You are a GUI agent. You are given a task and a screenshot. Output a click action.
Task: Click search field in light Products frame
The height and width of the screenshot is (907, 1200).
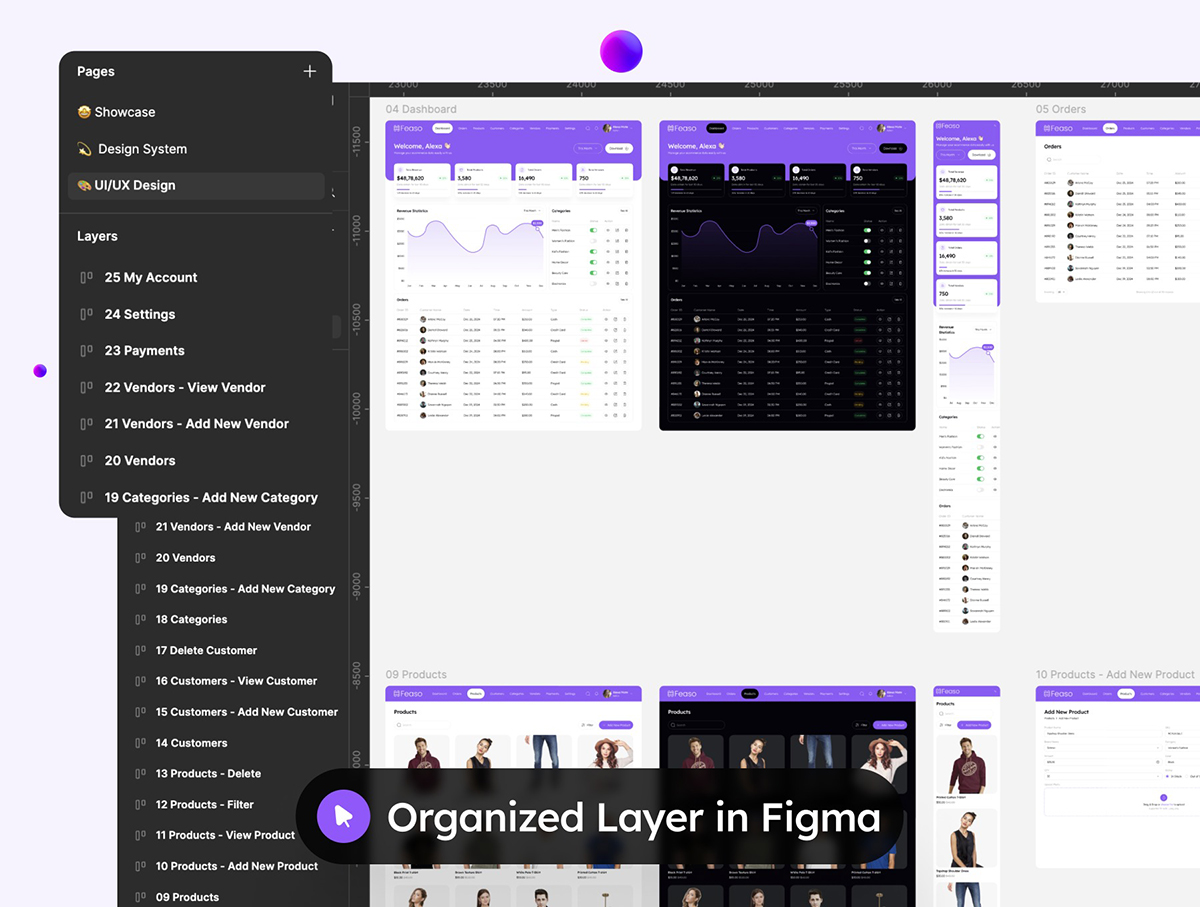point(421,724)
